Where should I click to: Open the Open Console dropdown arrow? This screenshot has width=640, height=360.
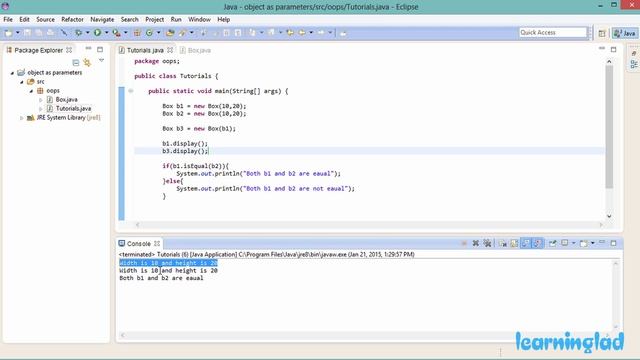(x=593, y=243)
